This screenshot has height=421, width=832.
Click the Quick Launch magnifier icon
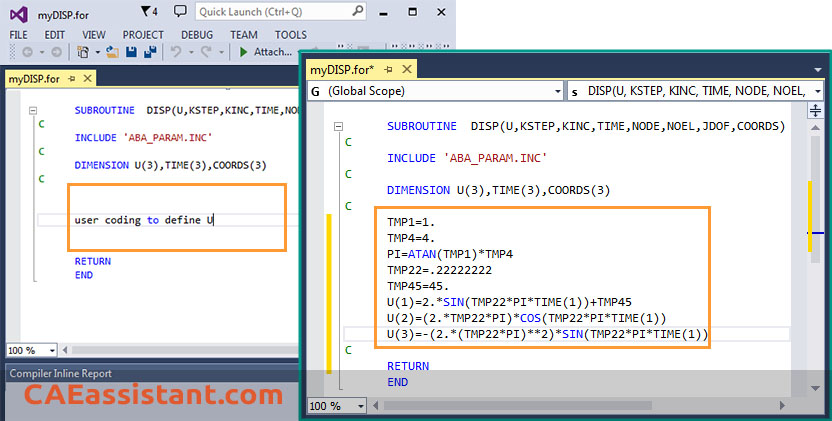(358, 11)
